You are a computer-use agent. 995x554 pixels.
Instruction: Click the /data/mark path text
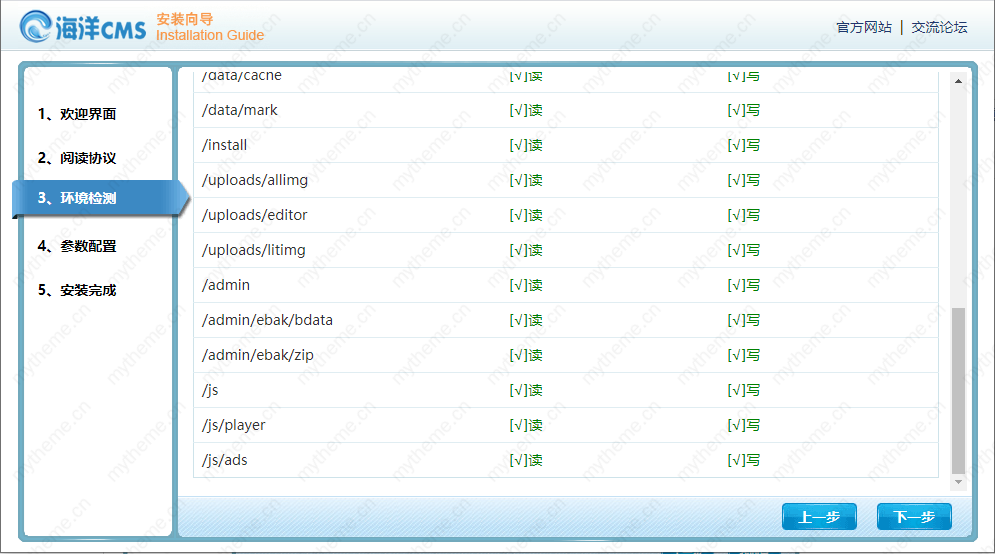240,110
